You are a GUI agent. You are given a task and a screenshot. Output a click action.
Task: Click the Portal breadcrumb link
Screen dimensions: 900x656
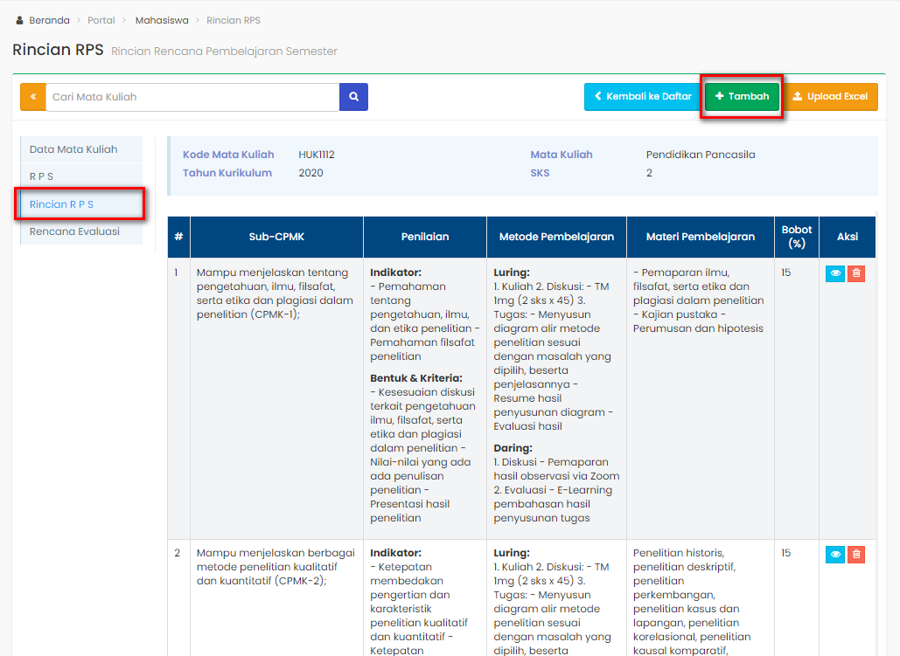point(101,20)
